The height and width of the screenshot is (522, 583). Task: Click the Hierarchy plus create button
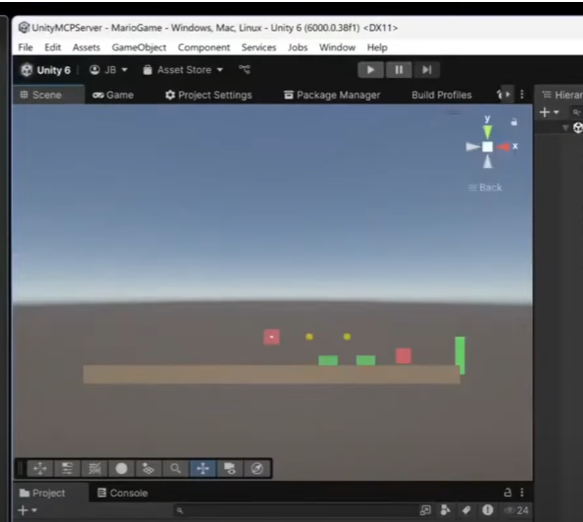[544, 112]
